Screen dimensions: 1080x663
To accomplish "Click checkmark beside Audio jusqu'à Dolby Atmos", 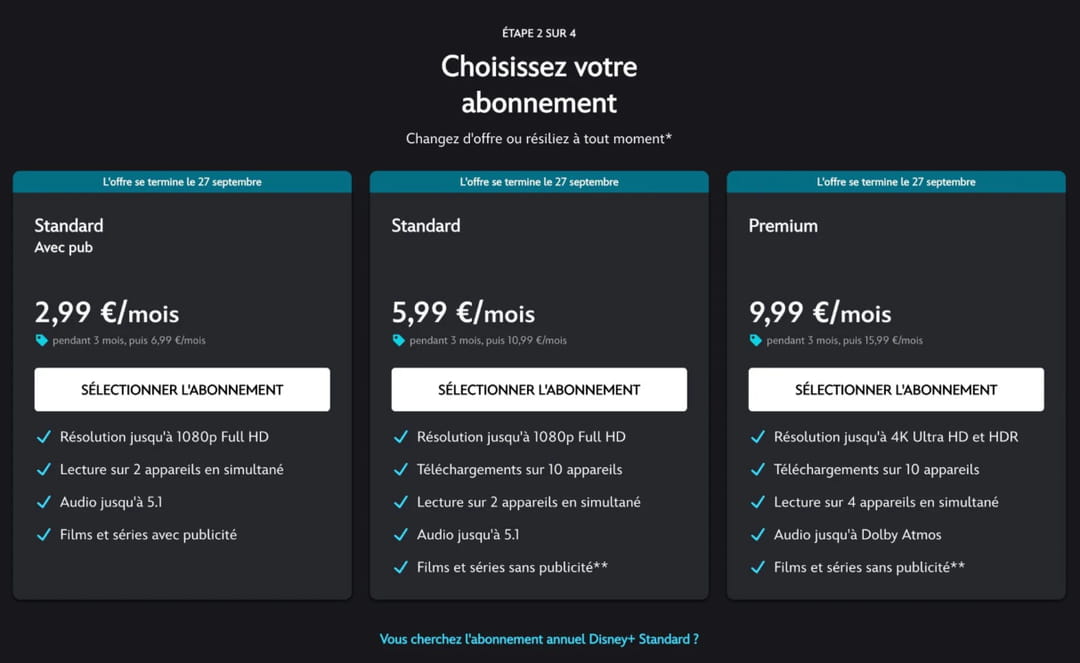I will pyautogui.click(x=757, y=535).
